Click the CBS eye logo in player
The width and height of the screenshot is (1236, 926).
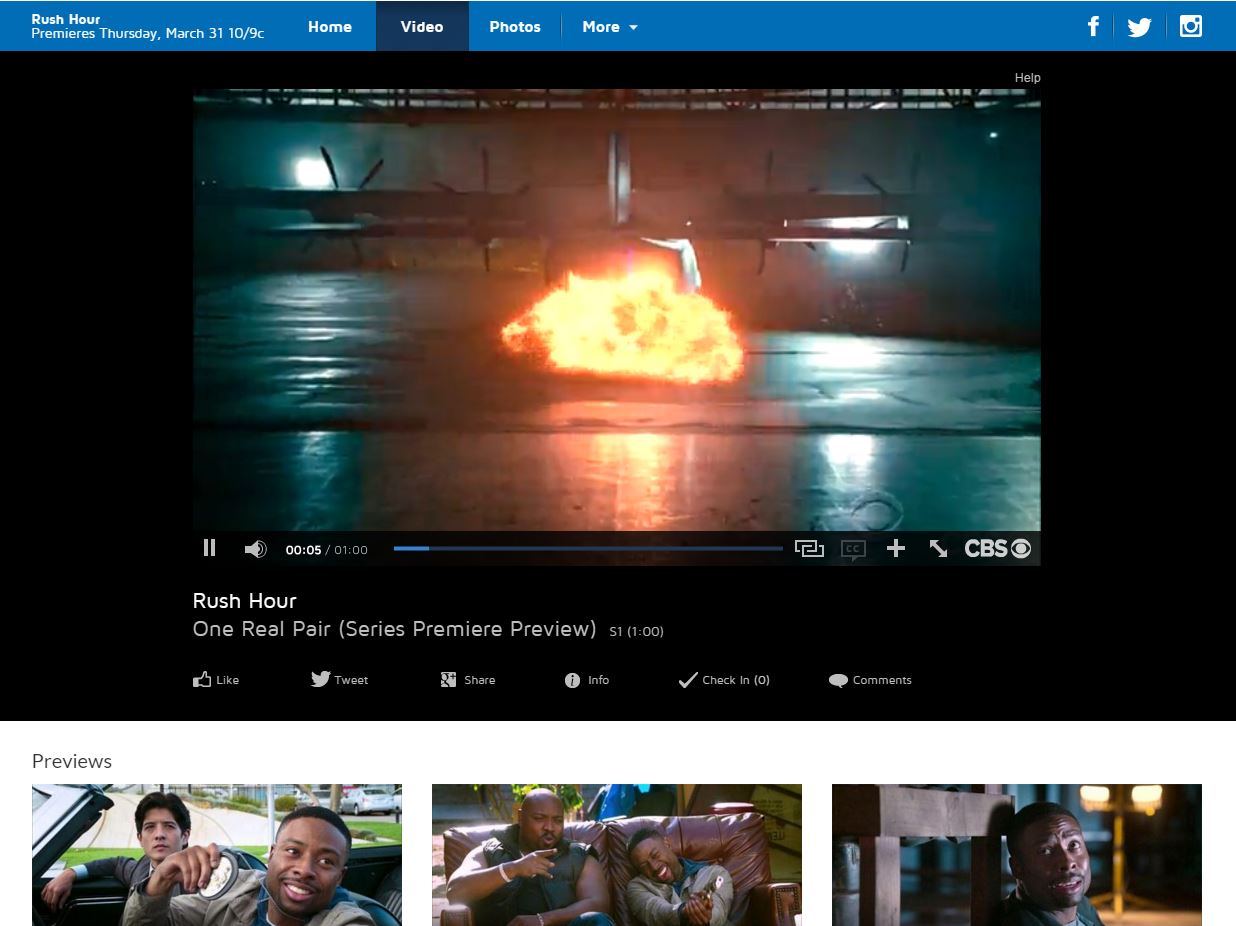coord(997,548)
